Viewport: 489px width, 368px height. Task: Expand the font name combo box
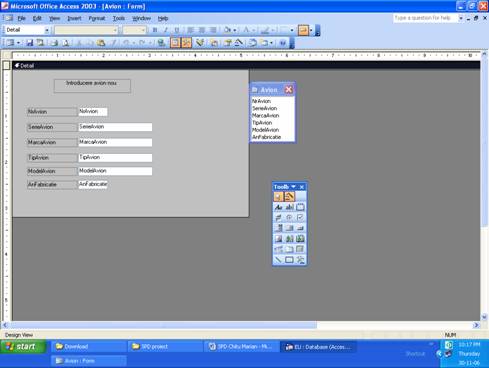tap(115, 30)
